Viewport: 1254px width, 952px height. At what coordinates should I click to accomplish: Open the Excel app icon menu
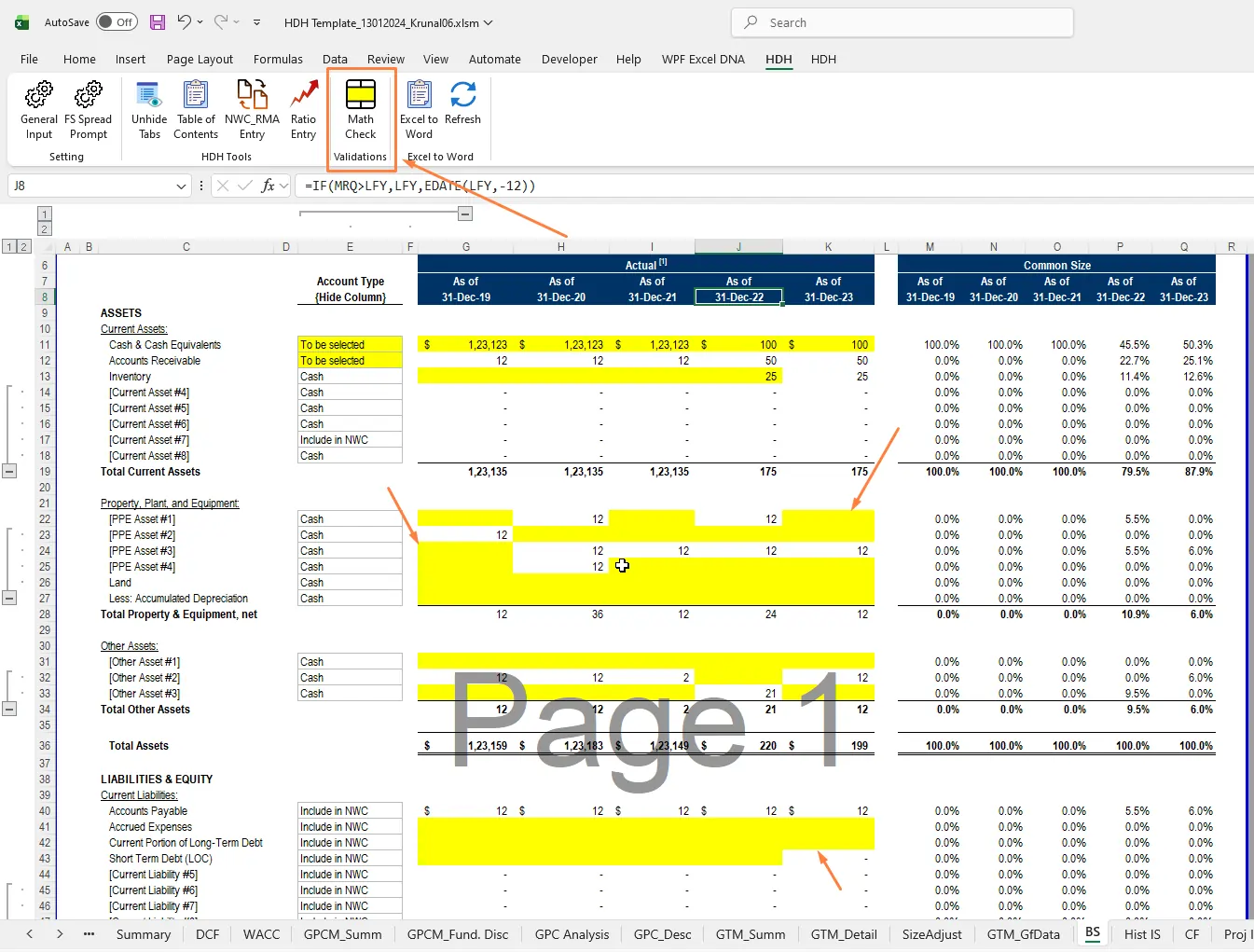tap(21, 22)
